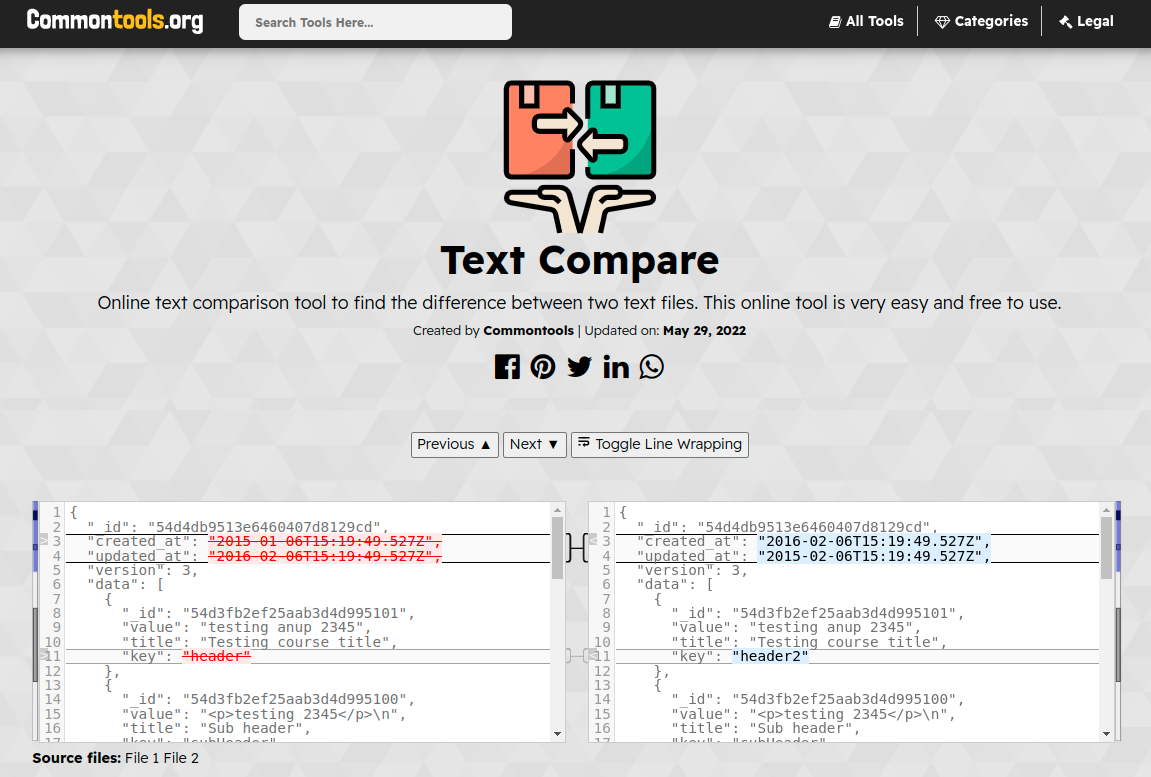1151x777 pixels.
Task: Click merge arrow on right line 3
Action: coord(593,541)
